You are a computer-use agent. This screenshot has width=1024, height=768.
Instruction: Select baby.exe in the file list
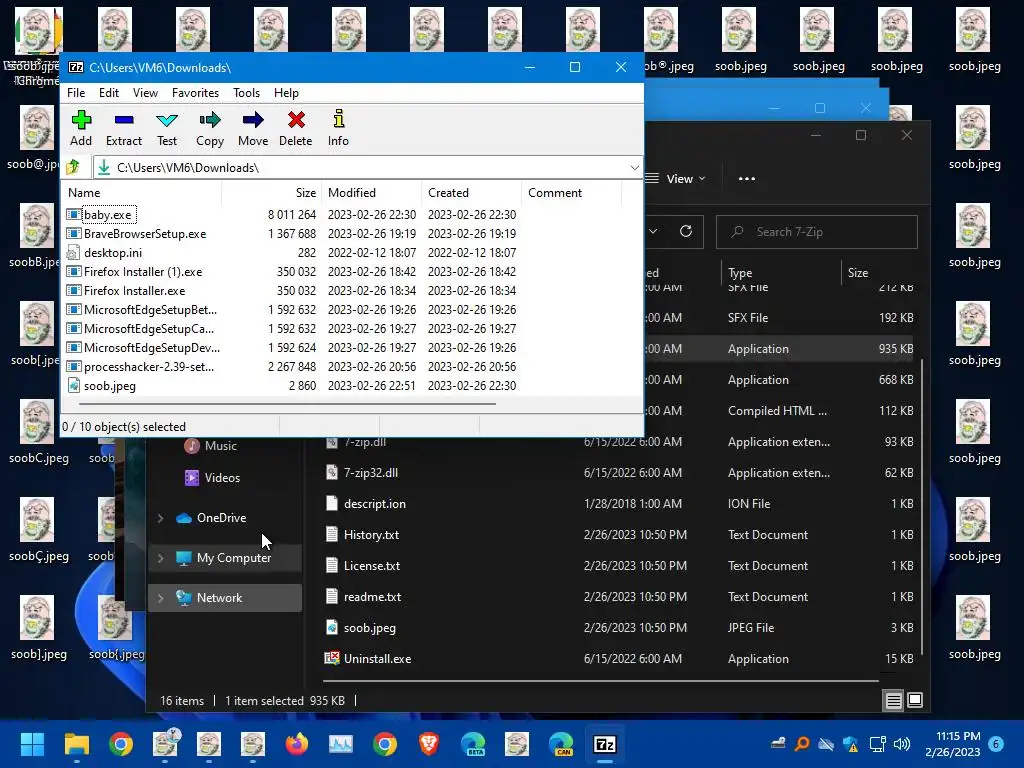point(107,215)
